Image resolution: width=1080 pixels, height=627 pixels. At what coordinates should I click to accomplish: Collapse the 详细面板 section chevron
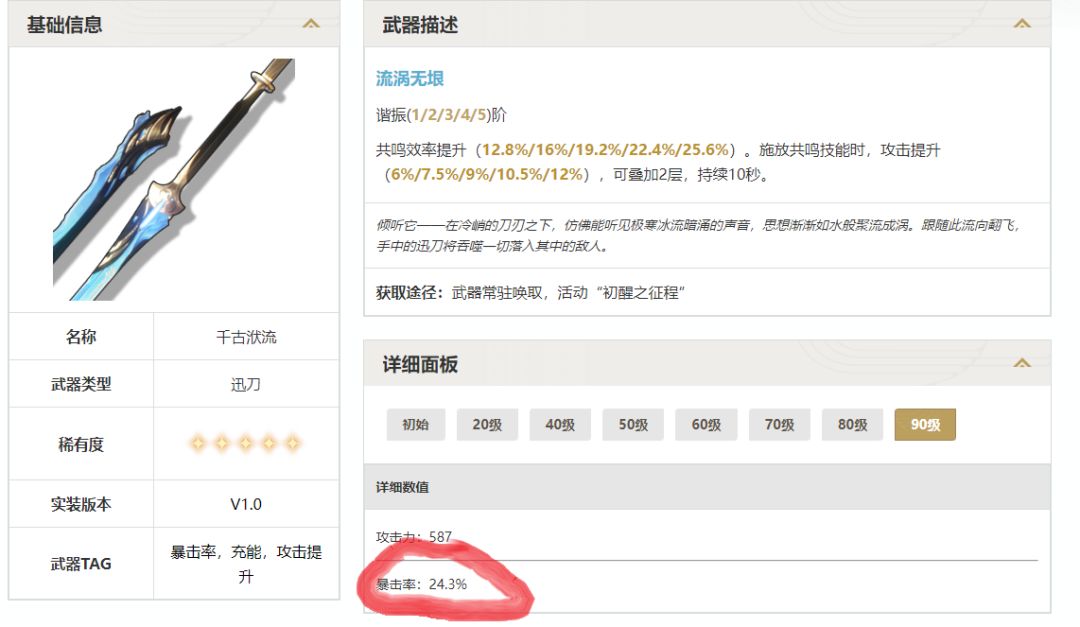point(1021,363)
